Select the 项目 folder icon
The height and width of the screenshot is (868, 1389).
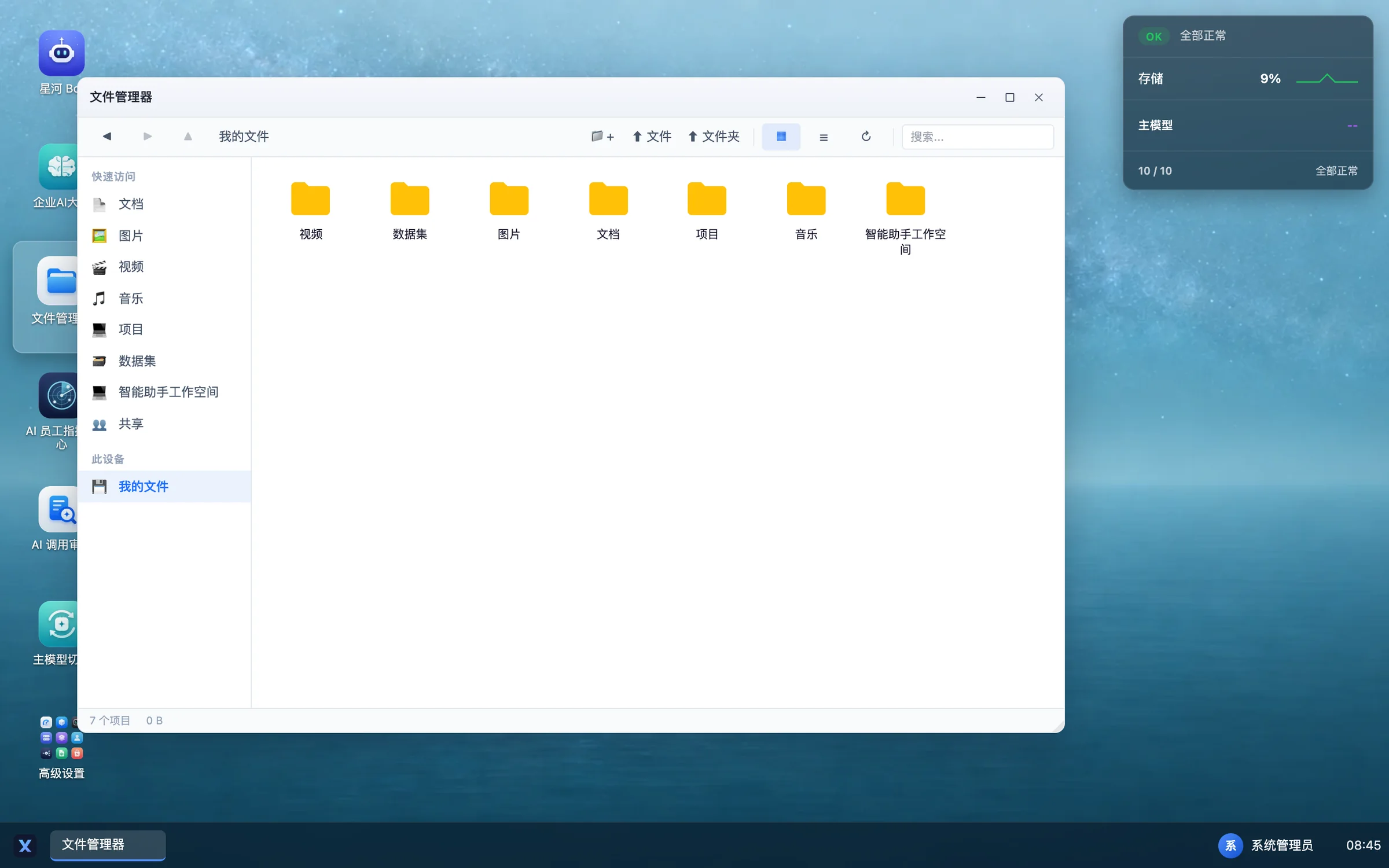pyautogui.click(x=707, y=200)
